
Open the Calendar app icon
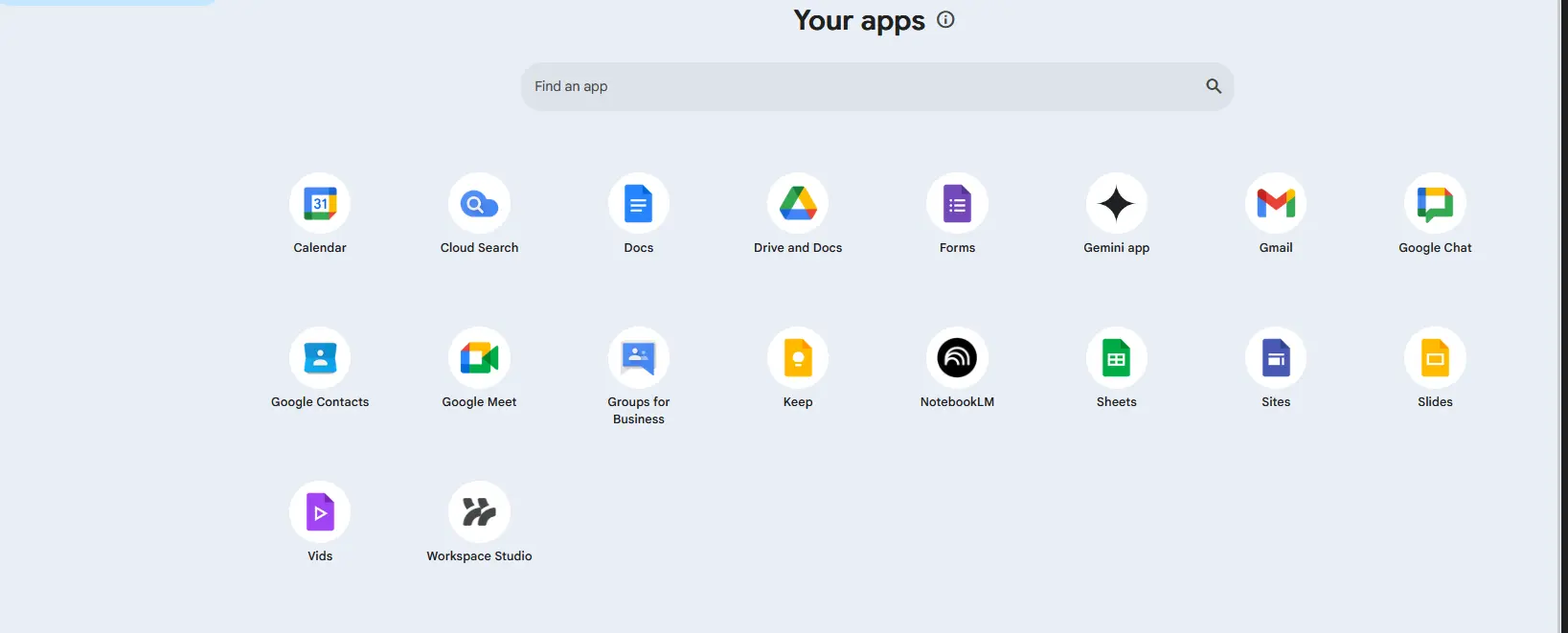320,203
